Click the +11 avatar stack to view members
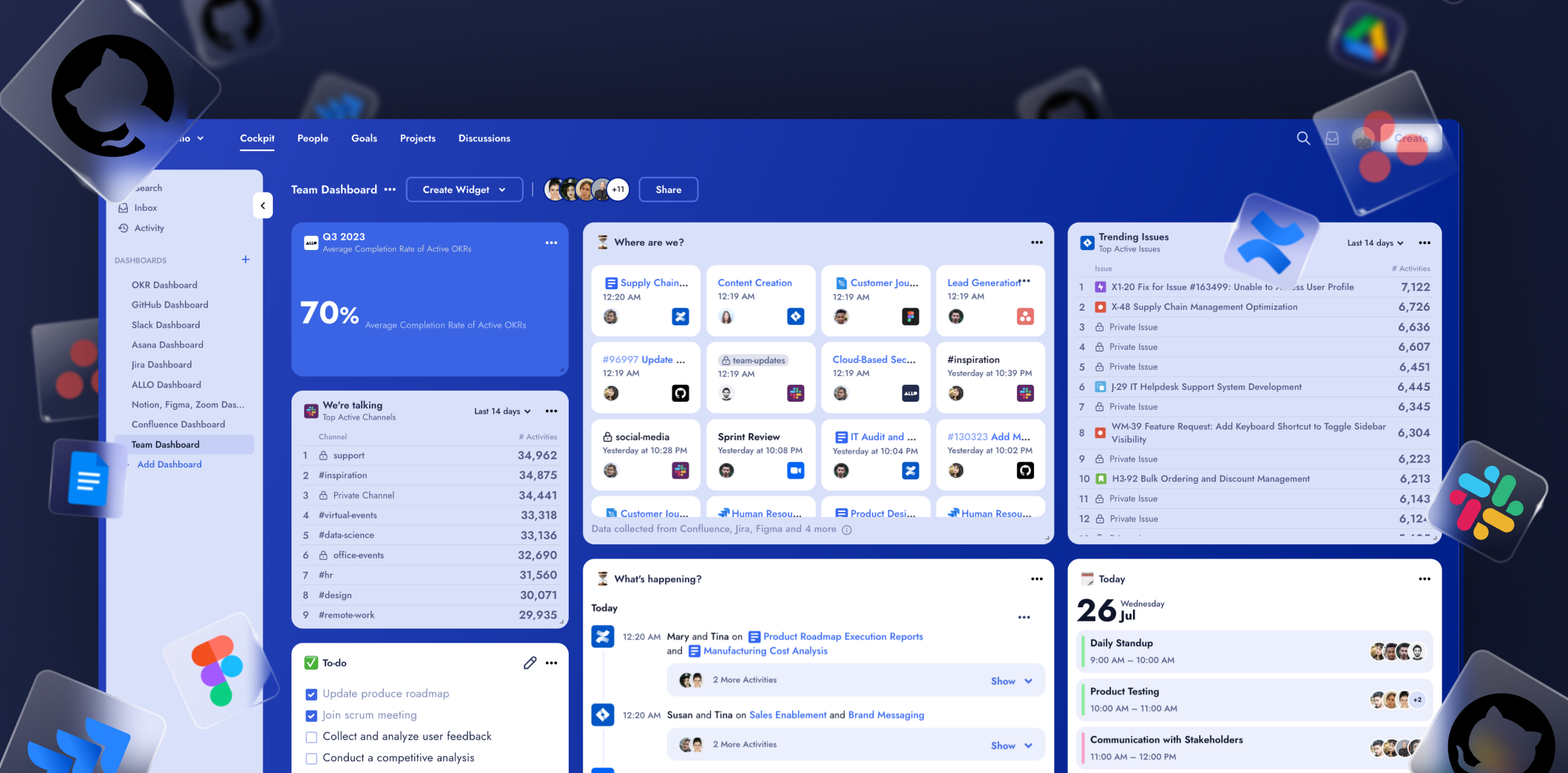This screenshot has width=1568, height=773. click(x=618, y=189)
